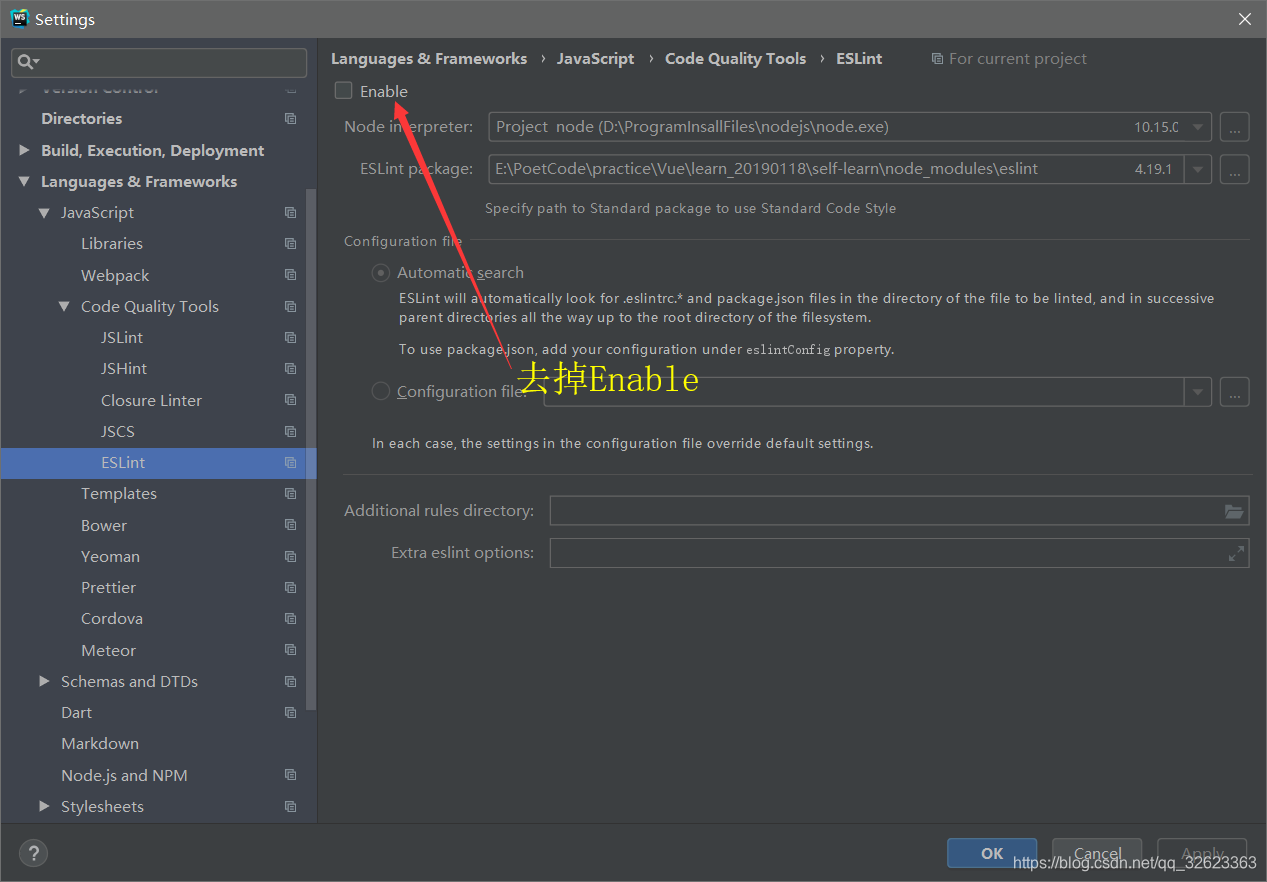This screenshot has height=882, width=1267.
Task: Browse for ESLint package with ellipsis button
Action: pos(1235,169)
